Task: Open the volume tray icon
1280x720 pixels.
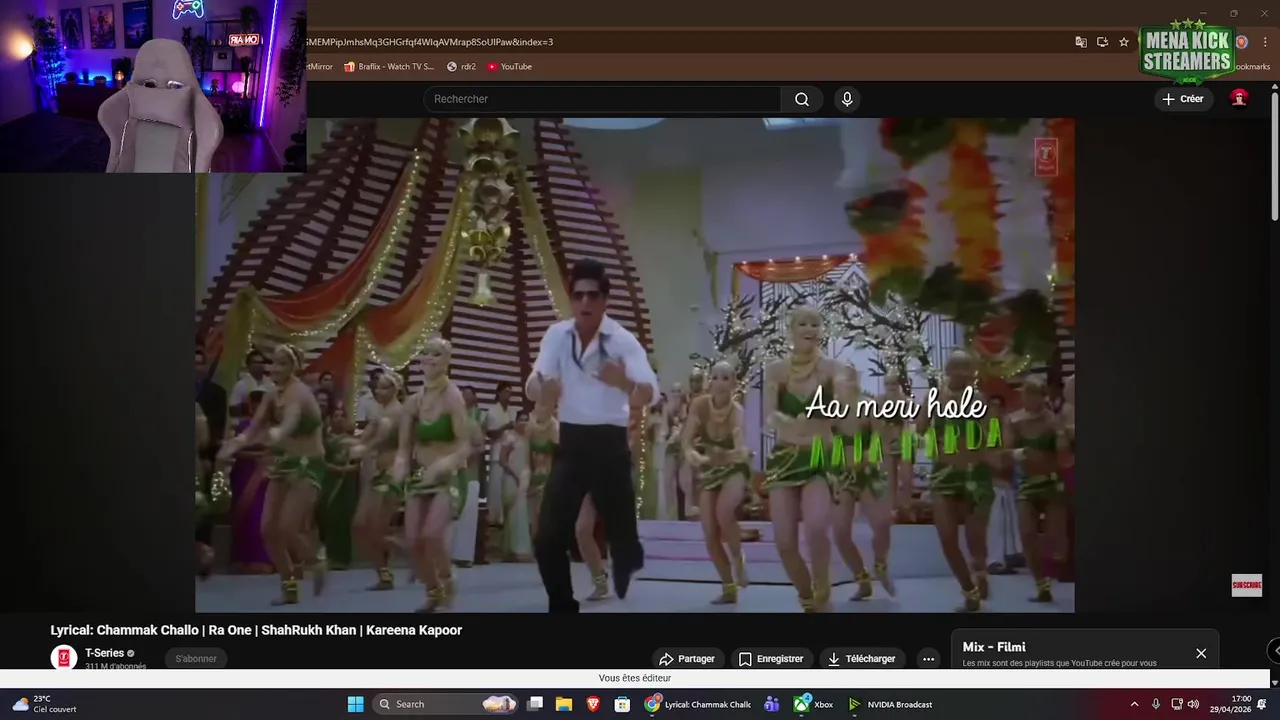Action: [x=1193, y=704]
